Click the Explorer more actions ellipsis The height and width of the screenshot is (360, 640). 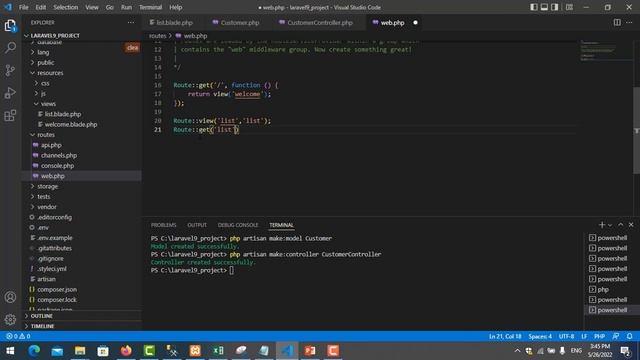click(131, 22)
